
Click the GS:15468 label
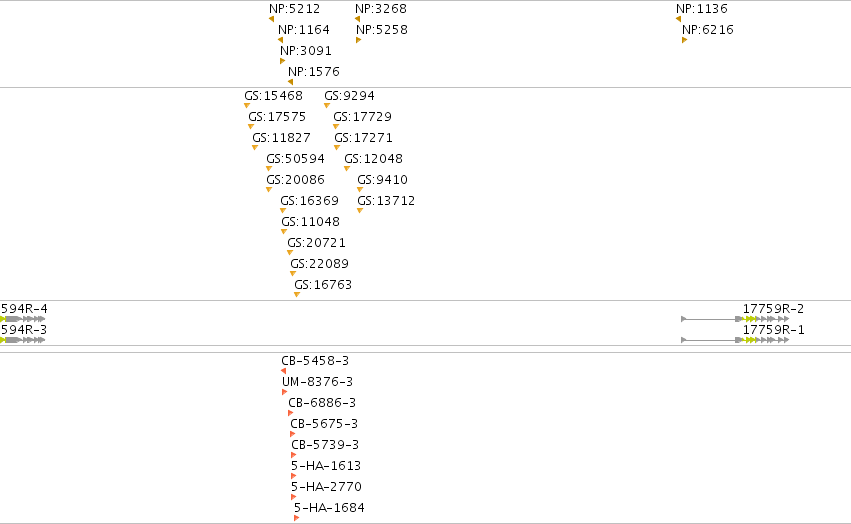click(274, 96)
